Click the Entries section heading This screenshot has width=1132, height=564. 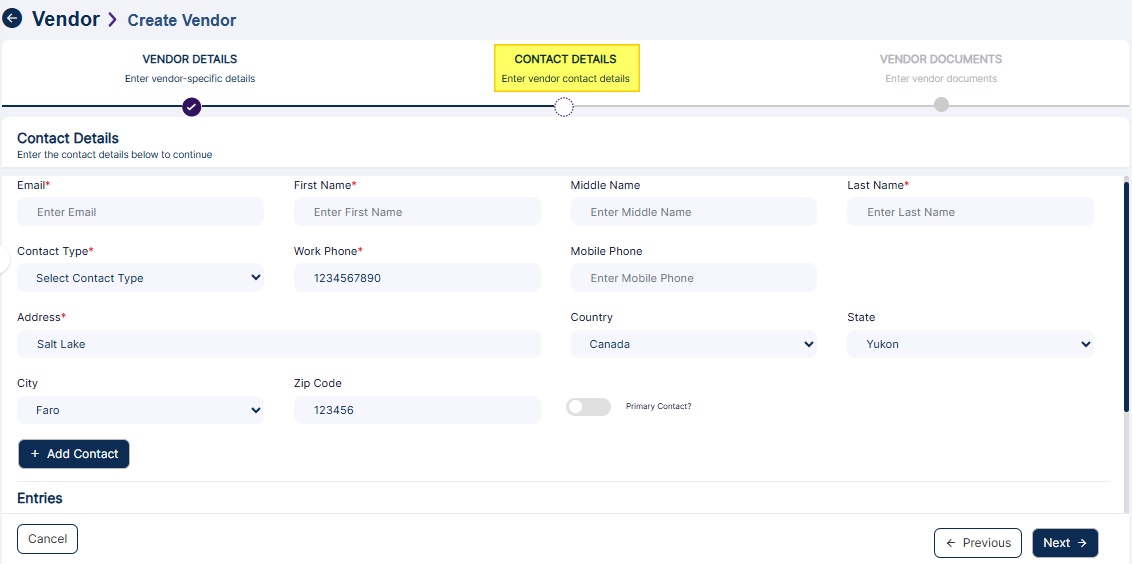(40, 498)
